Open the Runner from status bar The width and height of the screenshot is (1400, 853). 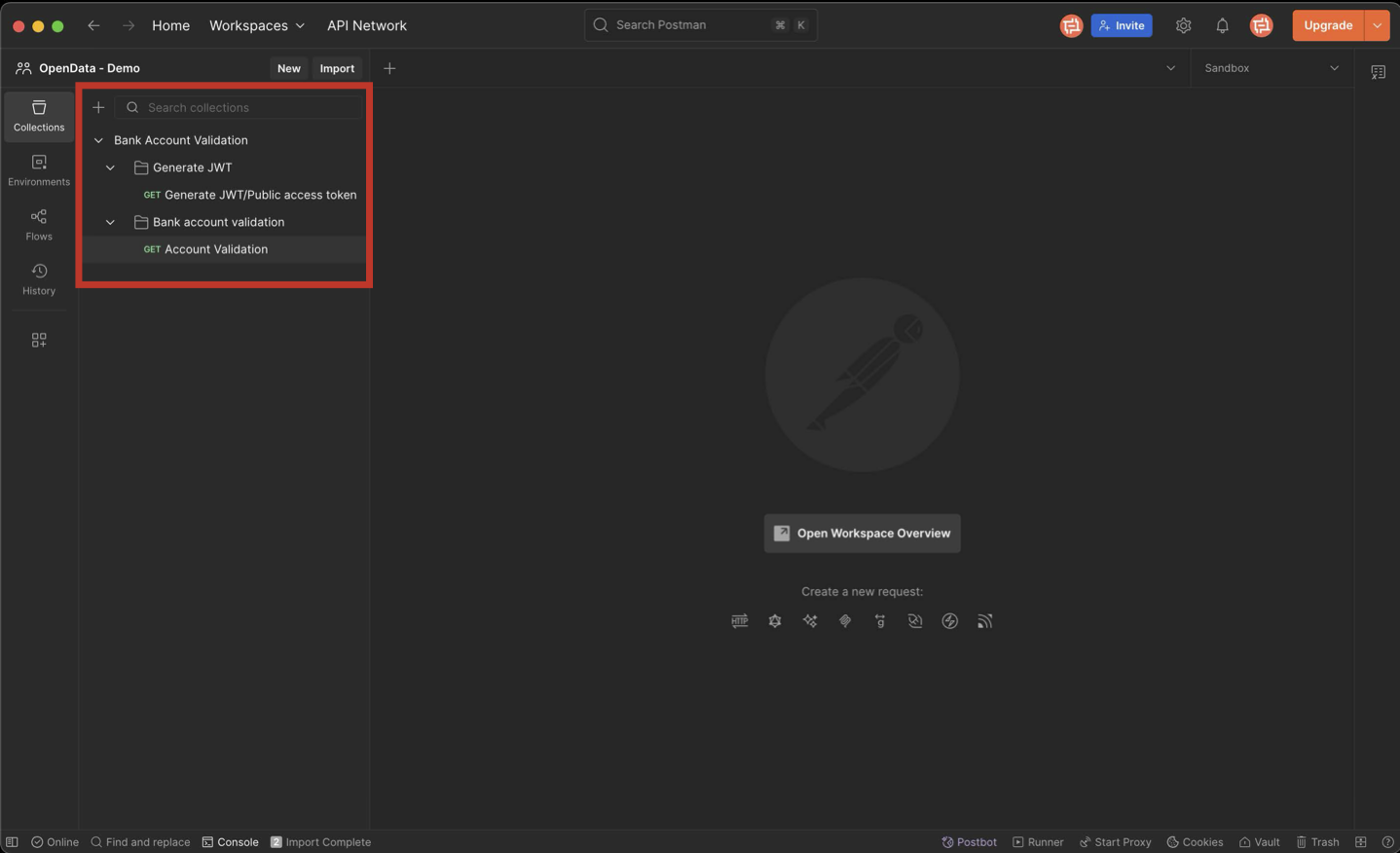coord(1038,842)
